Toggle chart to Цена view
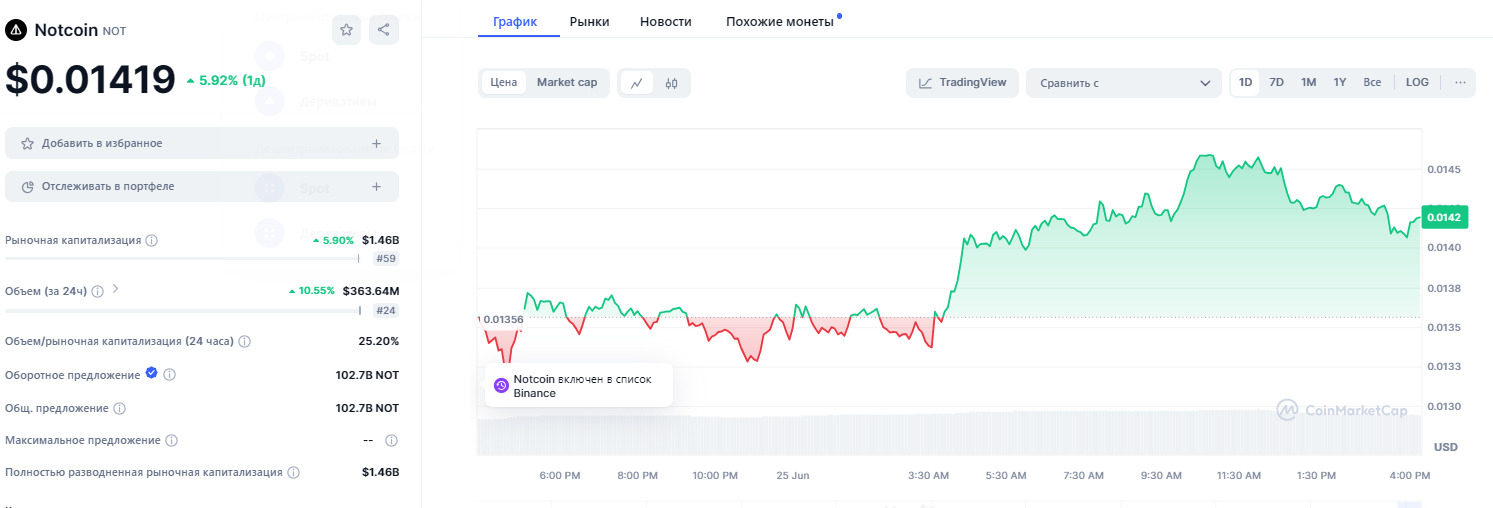 (x=504, y=83)
